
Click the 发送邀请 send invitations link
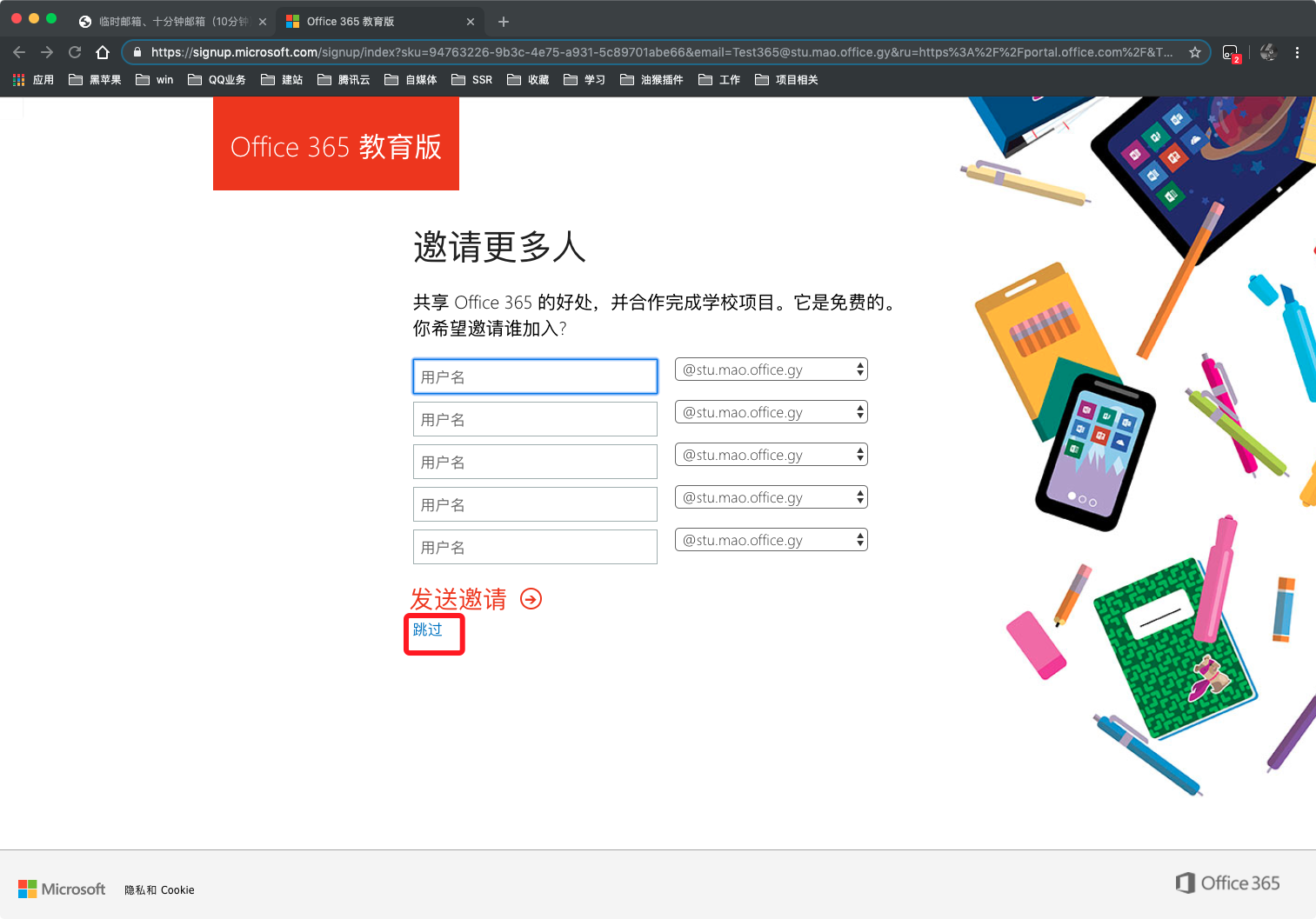pos(458,598)
